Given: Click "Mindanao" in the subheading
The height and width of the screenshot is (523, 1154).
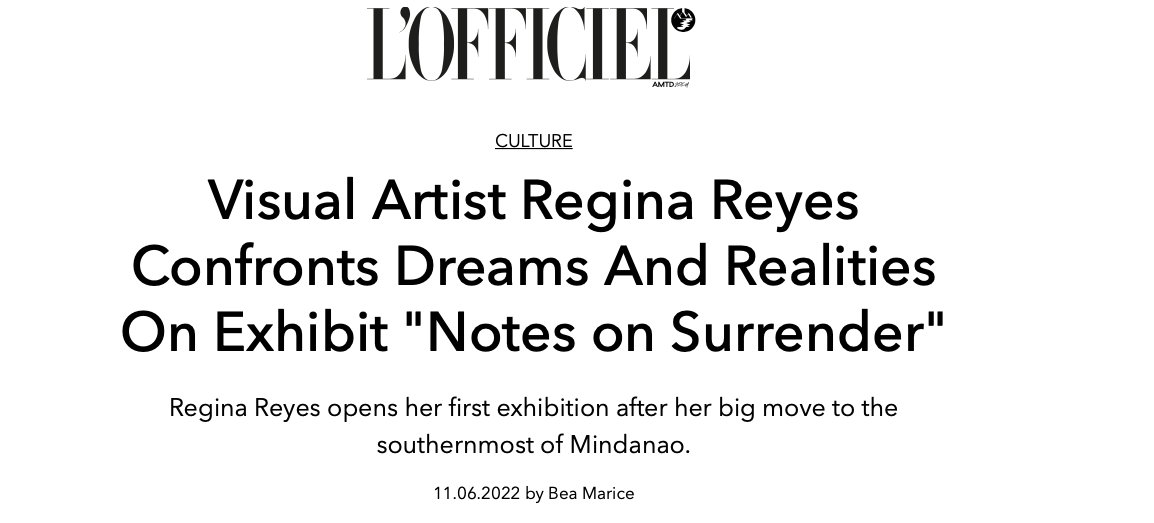Looking at the screenshot, I should coord(629,444).
